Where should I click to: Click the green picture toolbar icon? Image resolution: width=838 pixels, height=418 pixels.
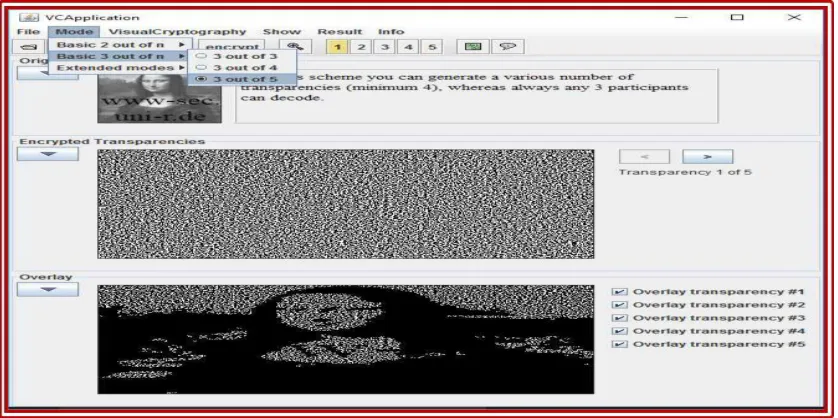[x=473, y=47]
